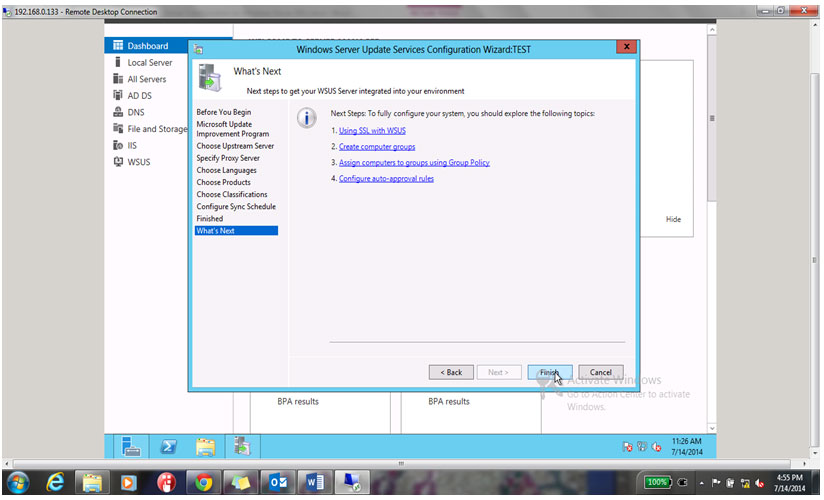Image resolution: width=824 pixels, height=500 pixels.
Task: Select the Configure Sync Schedule step
Action: click(x=236, y=206)
